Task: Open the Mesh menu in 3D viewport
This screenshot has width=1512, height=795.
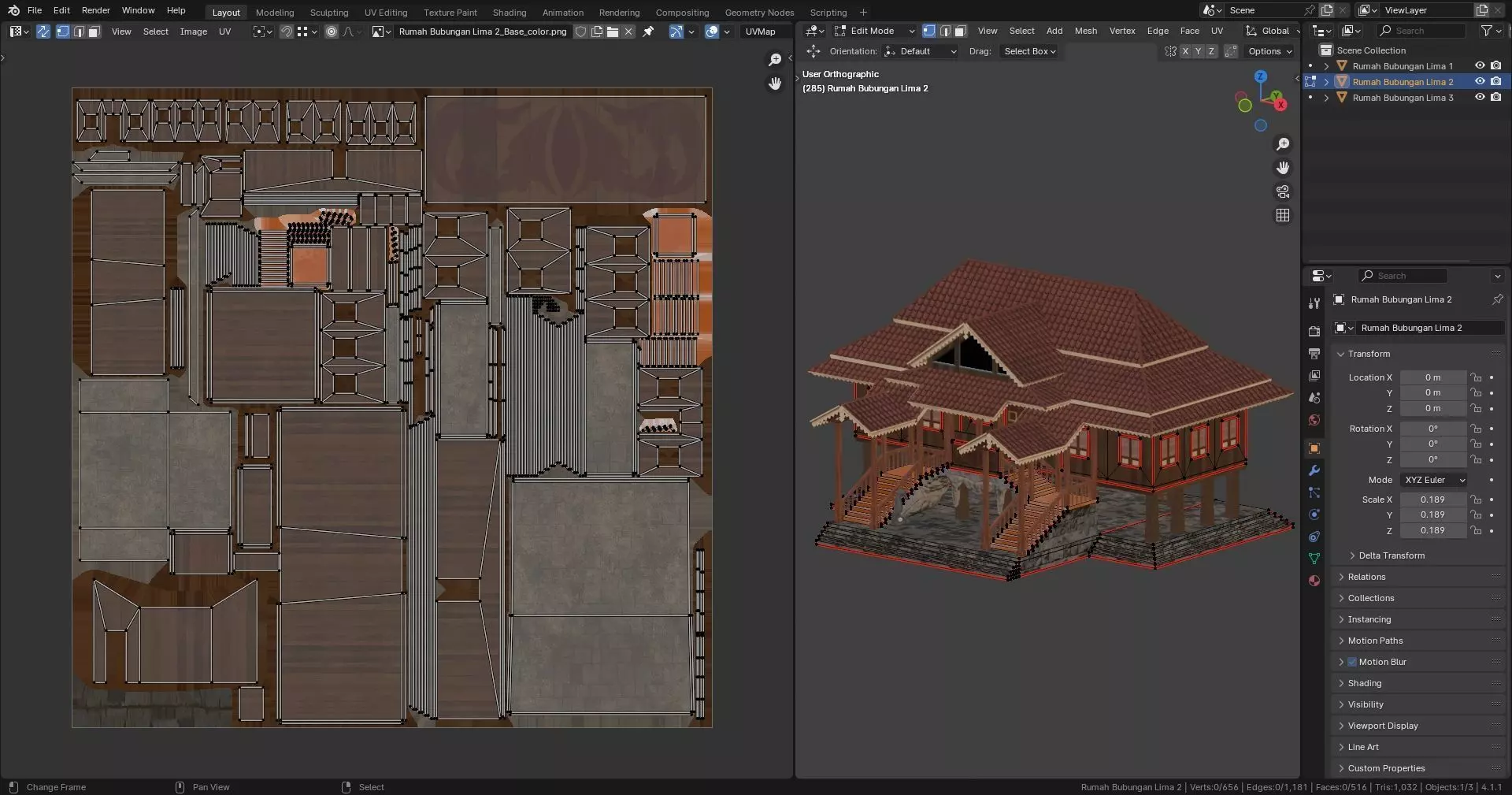Action: tap(1085, 31)
